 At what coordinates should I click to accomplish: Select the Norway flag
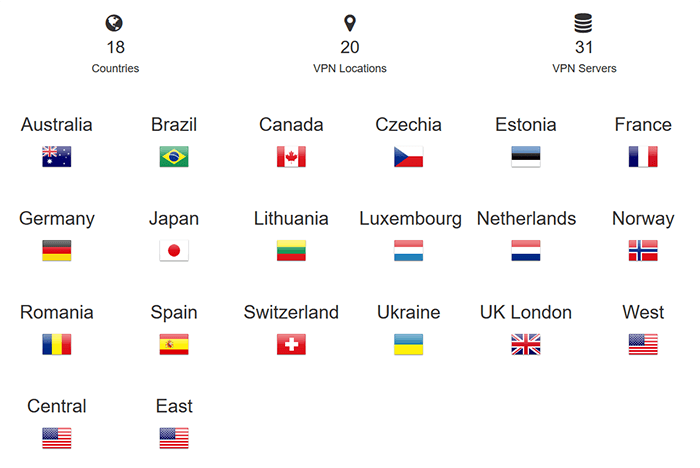643,251
